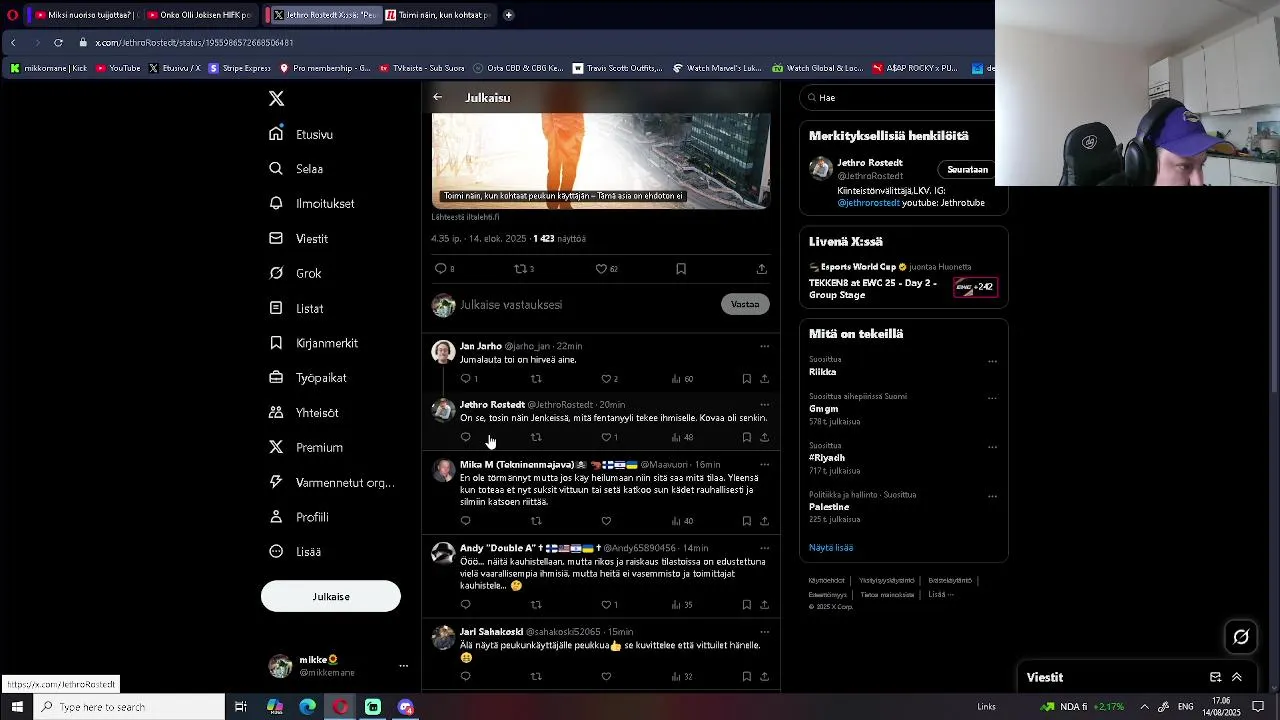Switch to Onko Olli Jokisen HIFK tab
Viewport: 1280px width, 720px height.
coord(200,15)
